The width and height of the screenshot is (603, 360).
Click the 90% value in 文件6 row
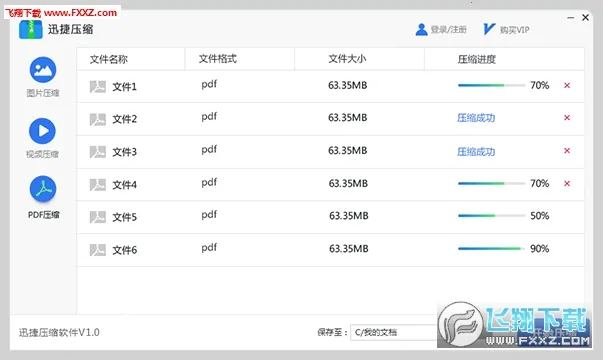(x=540, y=249)
